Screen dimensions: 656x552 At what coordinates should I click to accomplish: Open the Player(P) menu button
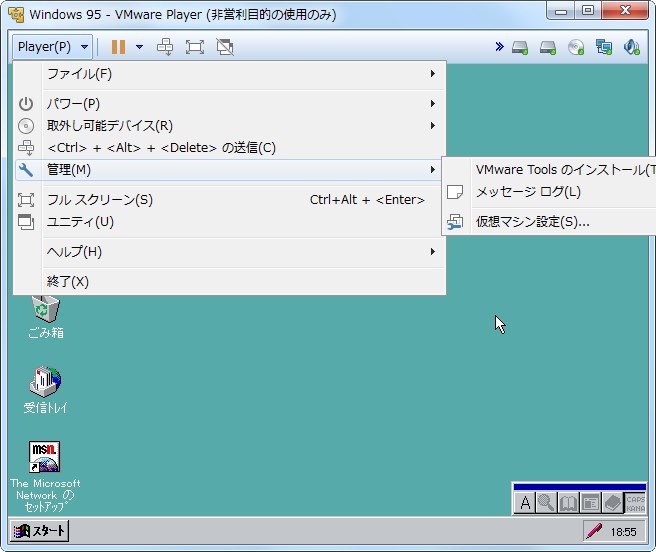52,47
